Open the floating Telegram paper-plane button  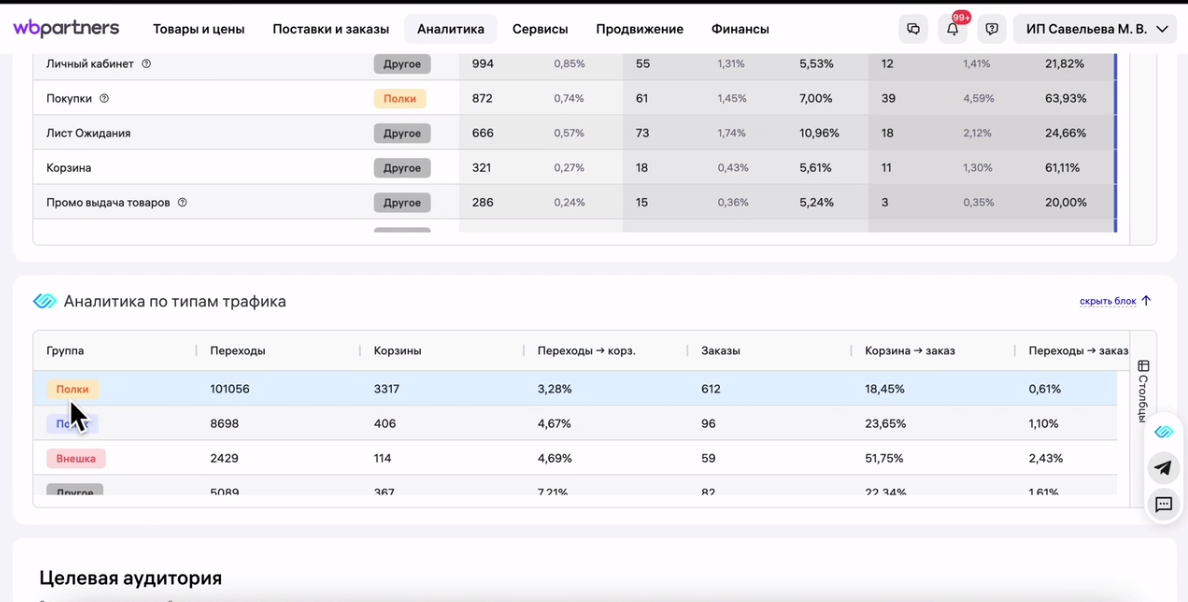coord(1164,469)
